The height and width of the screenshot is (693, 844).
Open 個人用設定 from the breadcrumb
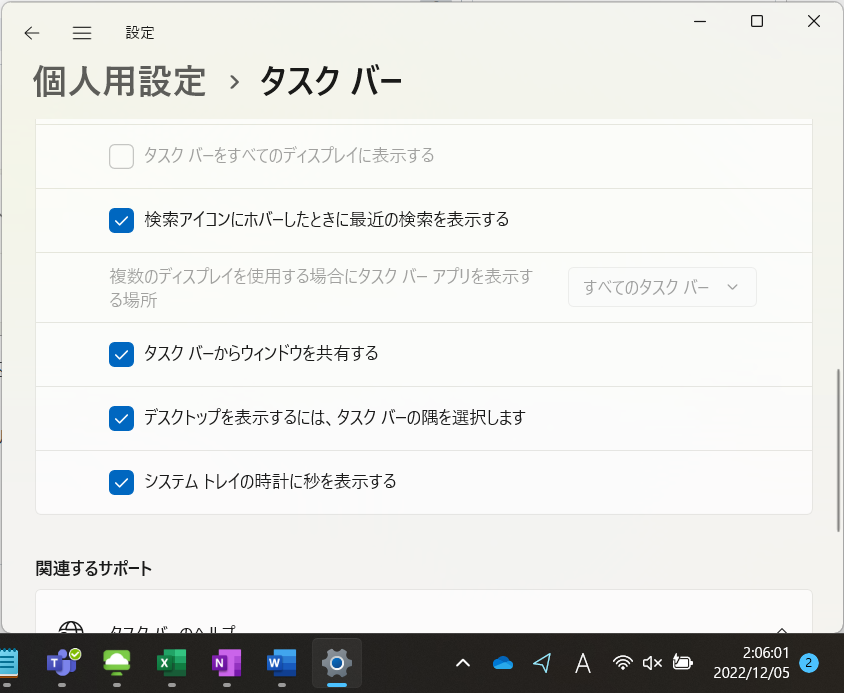click(x=119, y=82)
